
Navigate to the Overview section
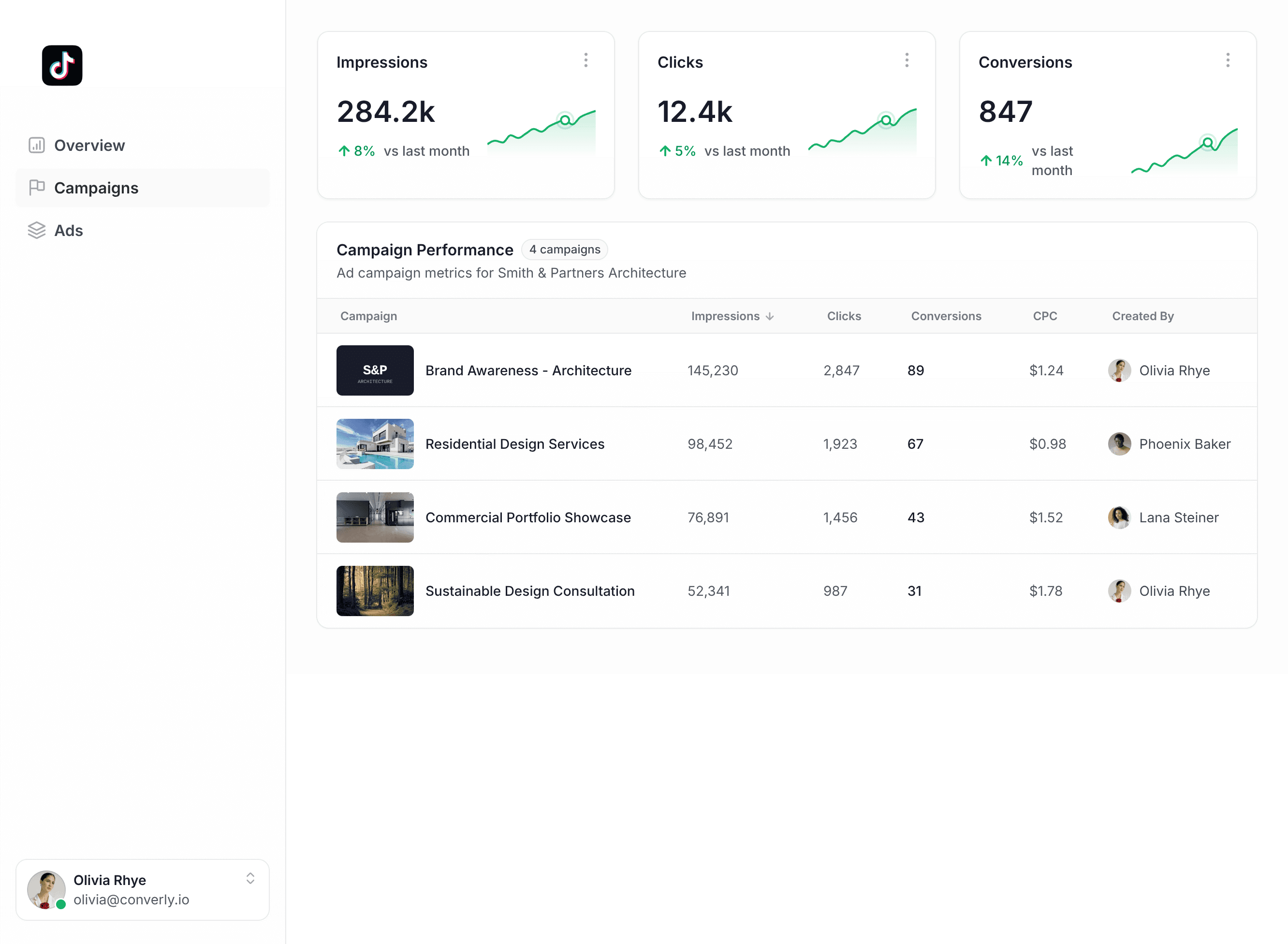(x=89, y=145)
